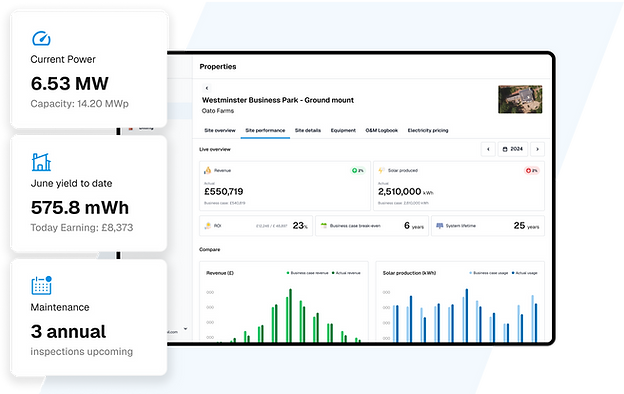Click the Actual usage legend dot
This screenshot has height=394, width=624.
[x=513, y=273]
